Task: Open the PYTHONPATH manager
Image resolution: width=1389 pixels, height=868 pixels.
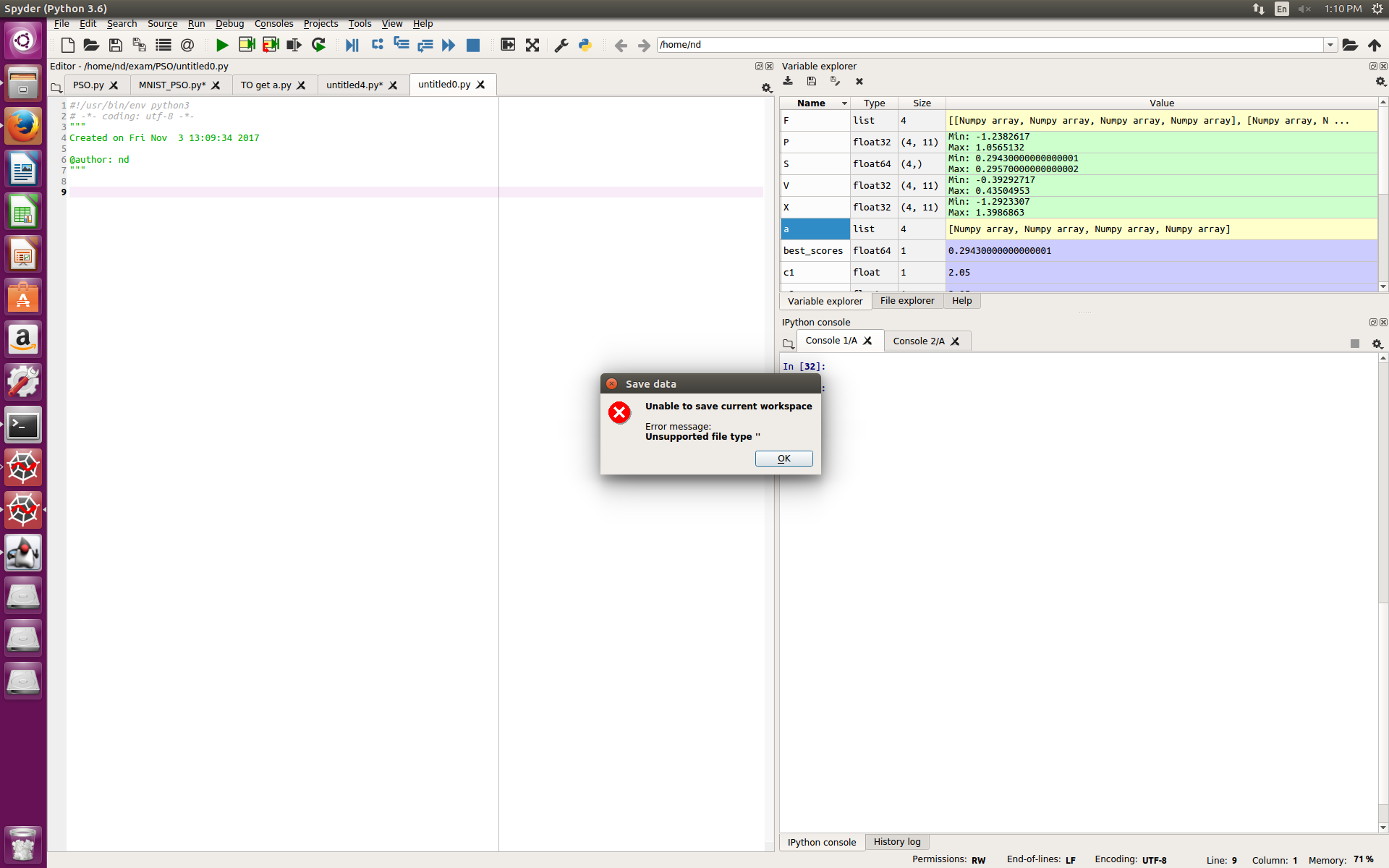Action: coord(585,45)
